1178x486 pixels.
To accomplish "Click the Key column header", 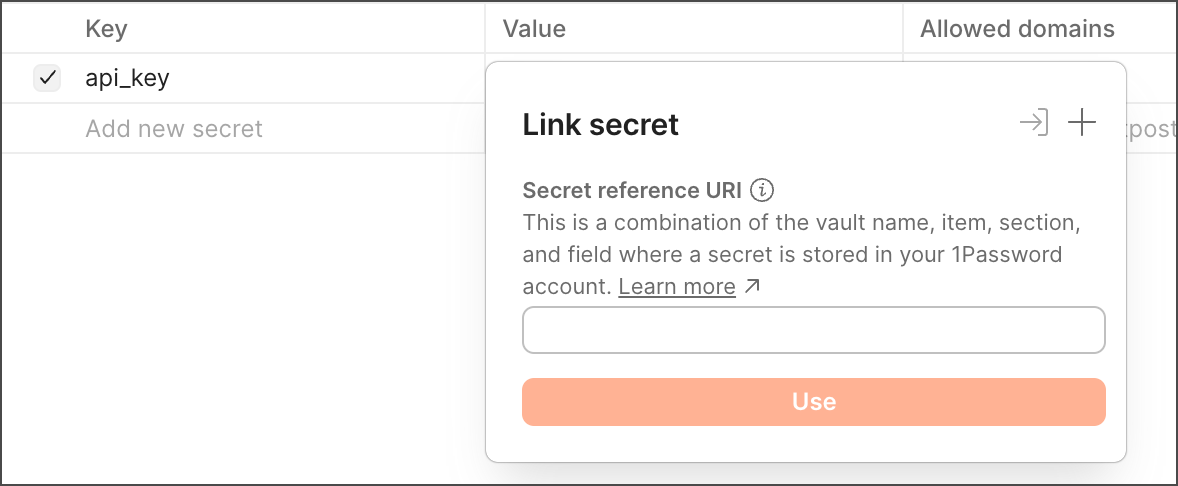I will click(x=106, y=29).
